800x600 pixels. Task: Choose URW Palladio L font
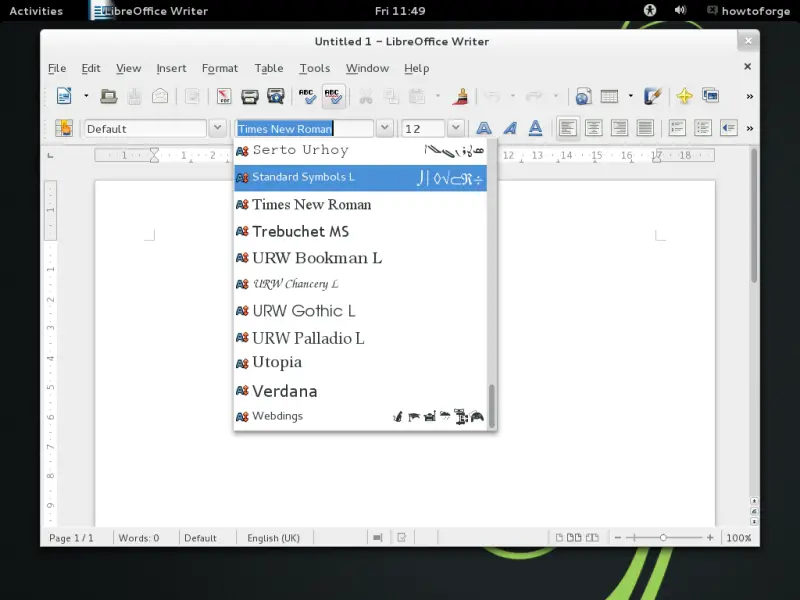(x=360, y=338)
